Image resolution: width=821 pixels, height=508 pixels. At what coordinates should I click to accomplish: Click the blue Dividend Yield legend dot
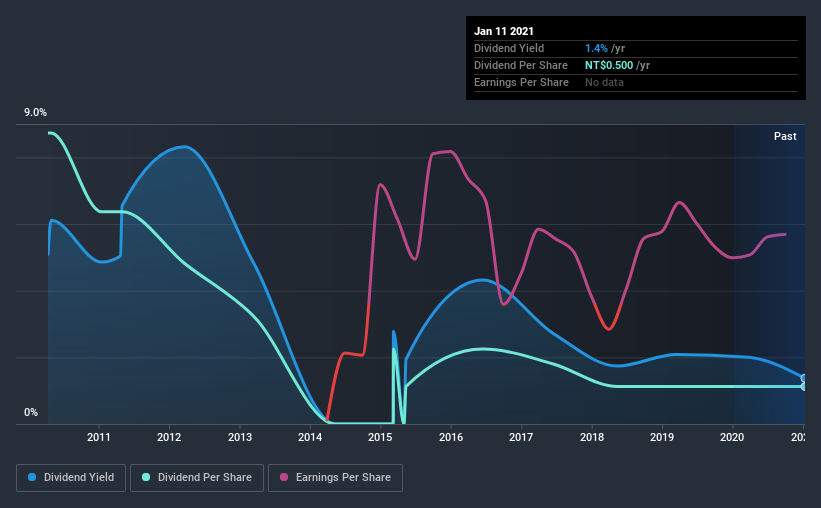pyautogui.click(x=32, y=477)
